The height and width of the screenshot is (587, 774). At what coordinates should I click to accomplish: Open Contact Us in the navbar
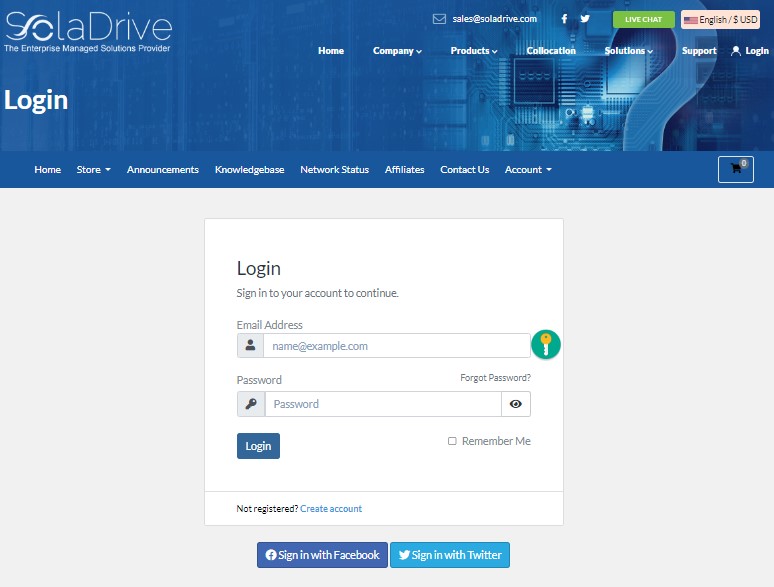click(464, 169)
